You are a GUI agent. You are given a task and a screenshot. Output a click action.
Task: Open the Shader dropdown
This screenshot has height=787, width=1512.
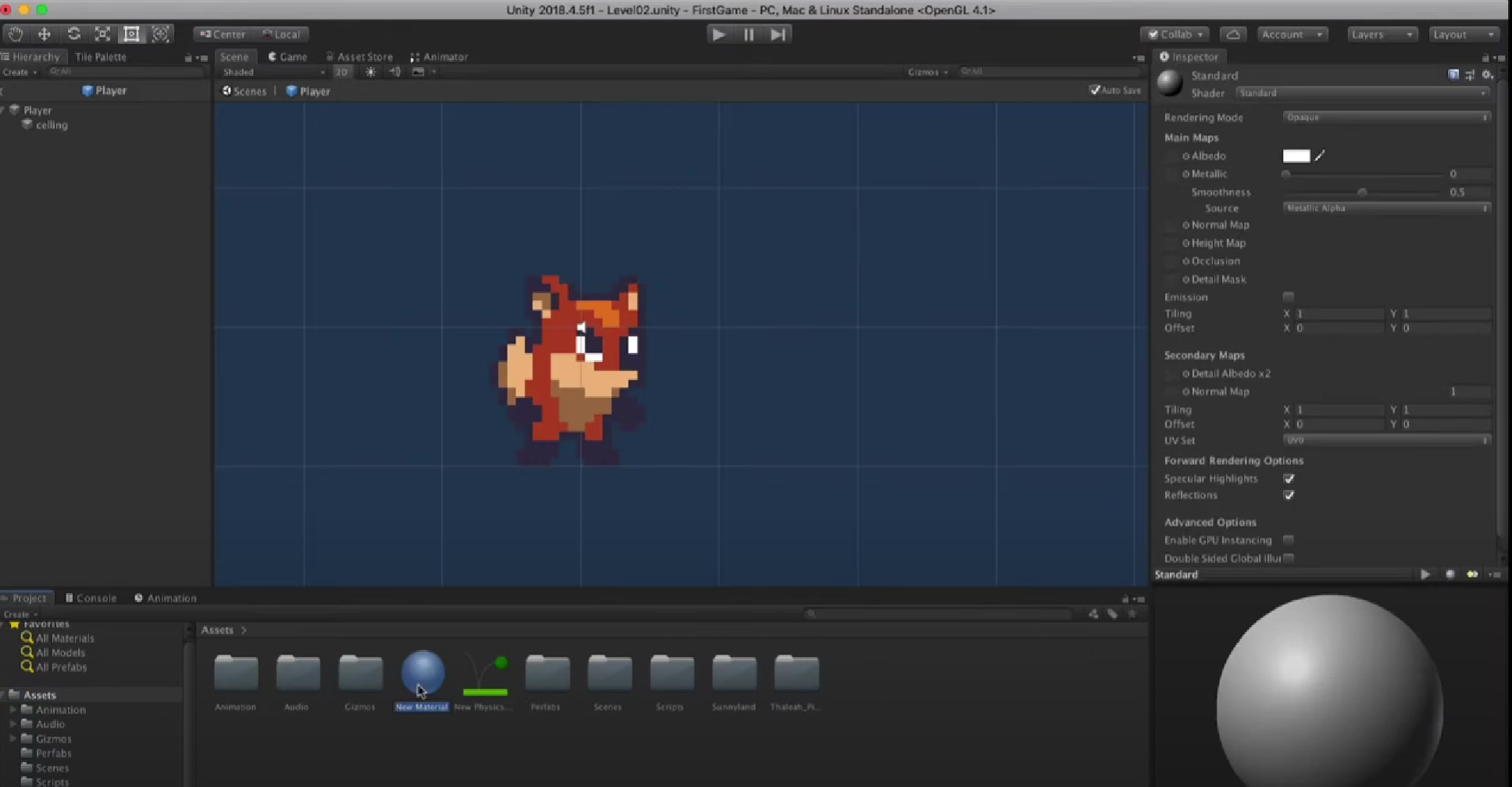1363,93
